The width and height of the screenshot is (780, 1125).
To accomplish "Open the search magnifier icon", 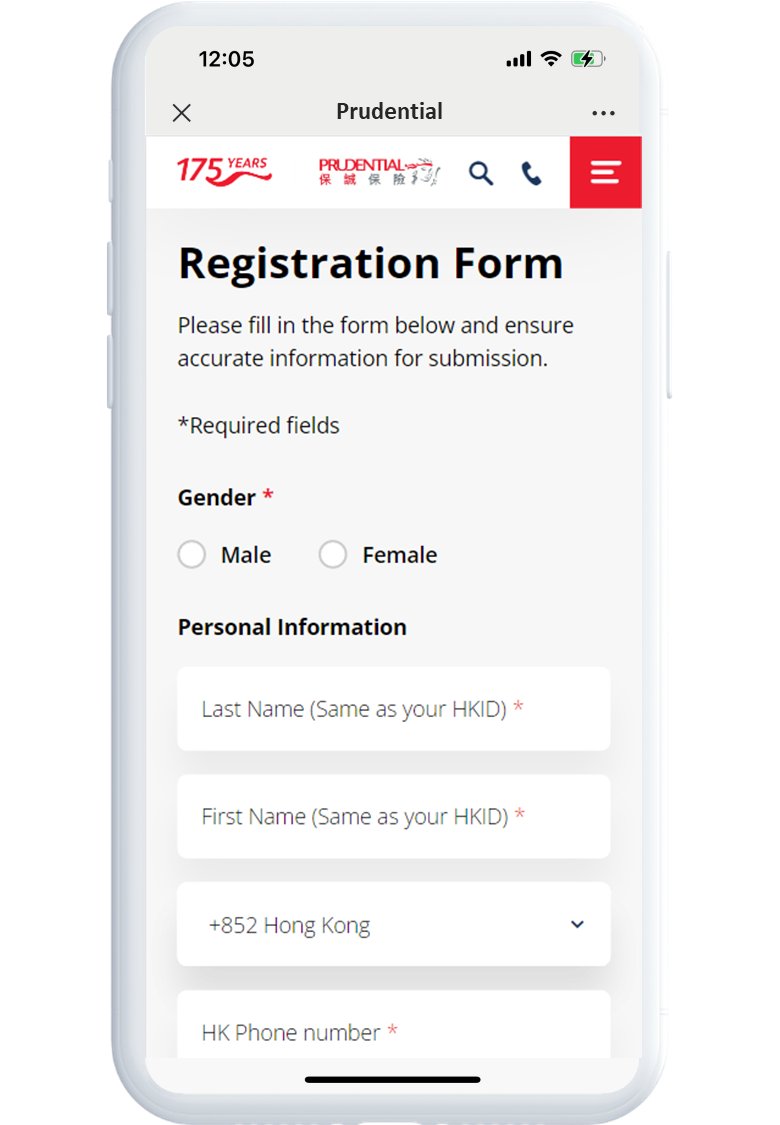I will [x=481, y=173].
